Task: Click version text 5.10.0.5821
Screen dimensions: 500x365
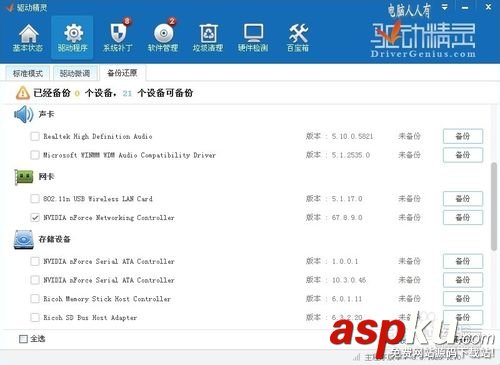Action: tap(352, 136)
